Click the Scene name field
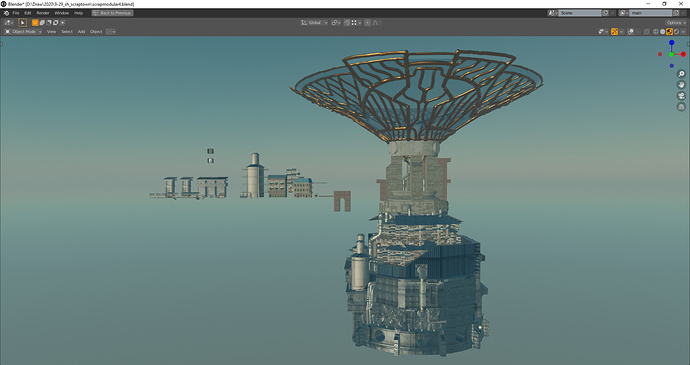Viewport: 690px width, 365px height. pos(580,13)
